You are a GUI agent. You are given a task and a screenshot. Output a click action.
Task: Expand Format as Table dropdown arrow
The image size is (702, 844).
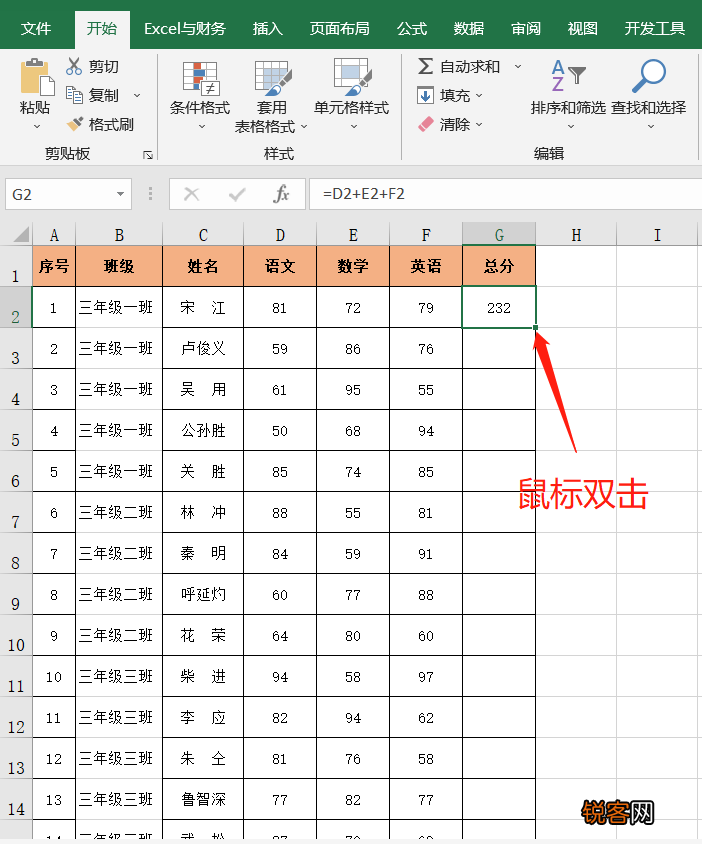click(x=304, y=126)
